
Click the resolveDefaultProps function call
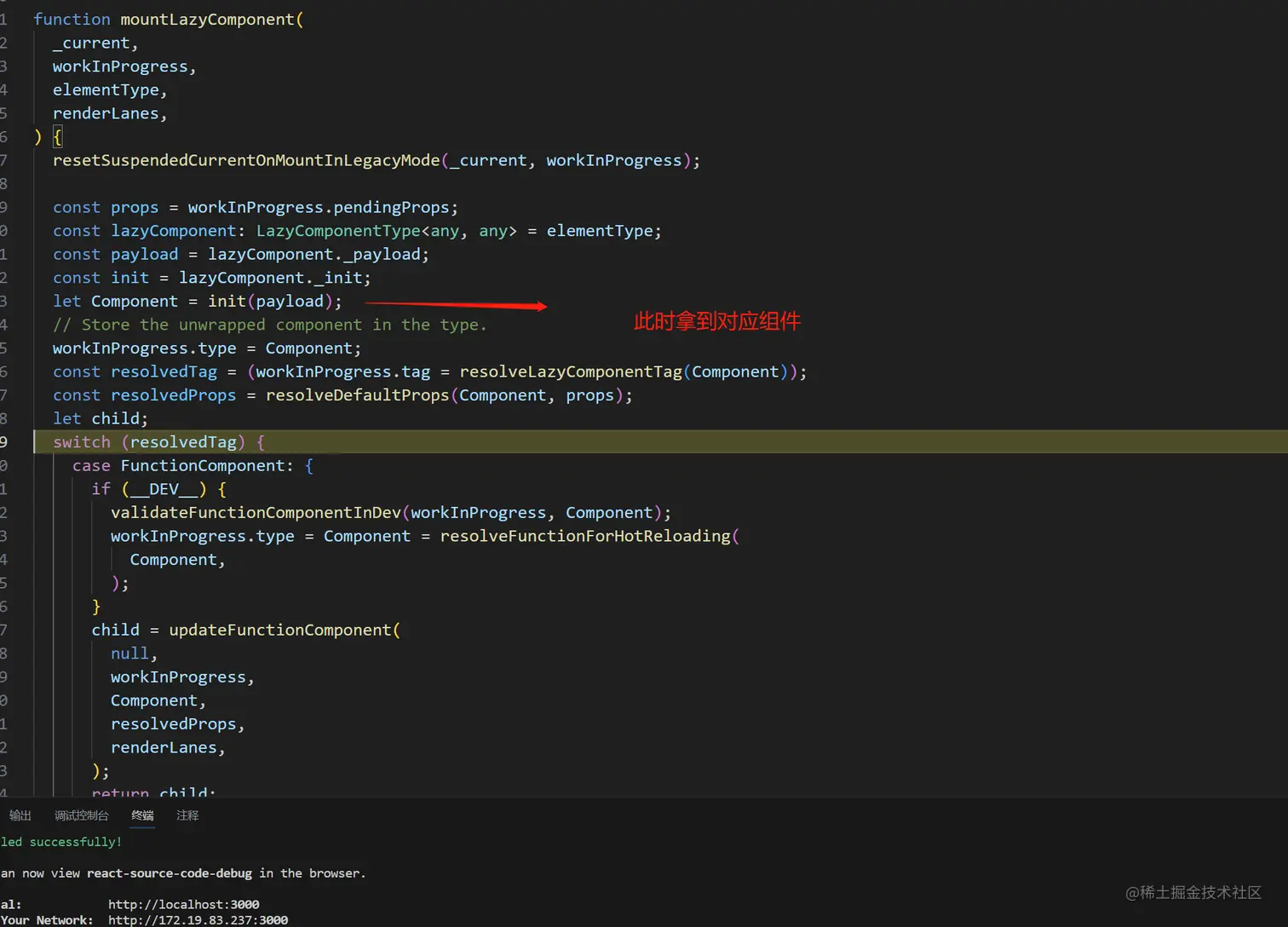pyautogui.click(x=357, y=395)
